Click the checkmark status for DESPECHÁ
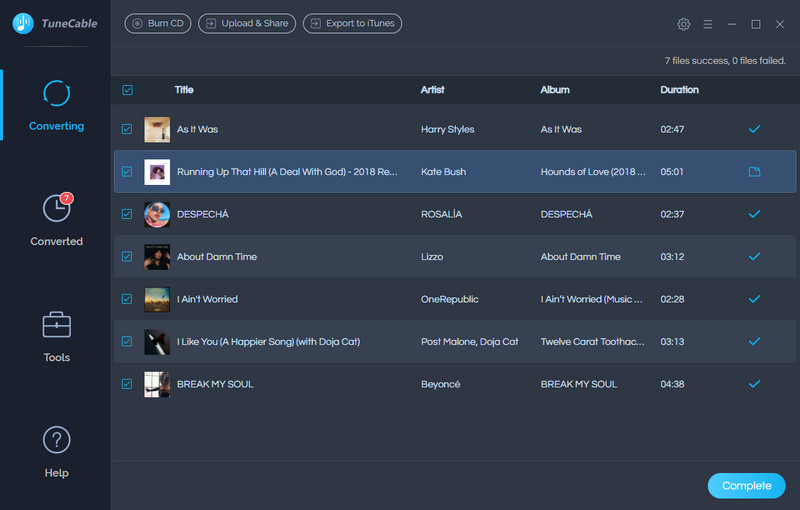Screen dimensions: 800x510 click(x=754, y=214)
